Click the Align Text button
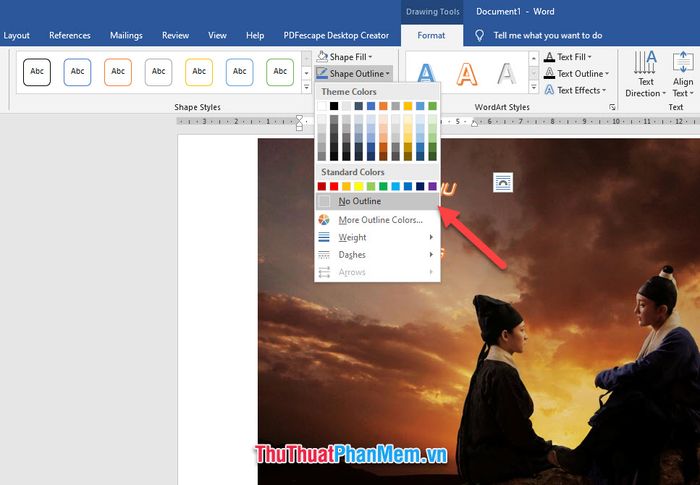 point(683,74)
